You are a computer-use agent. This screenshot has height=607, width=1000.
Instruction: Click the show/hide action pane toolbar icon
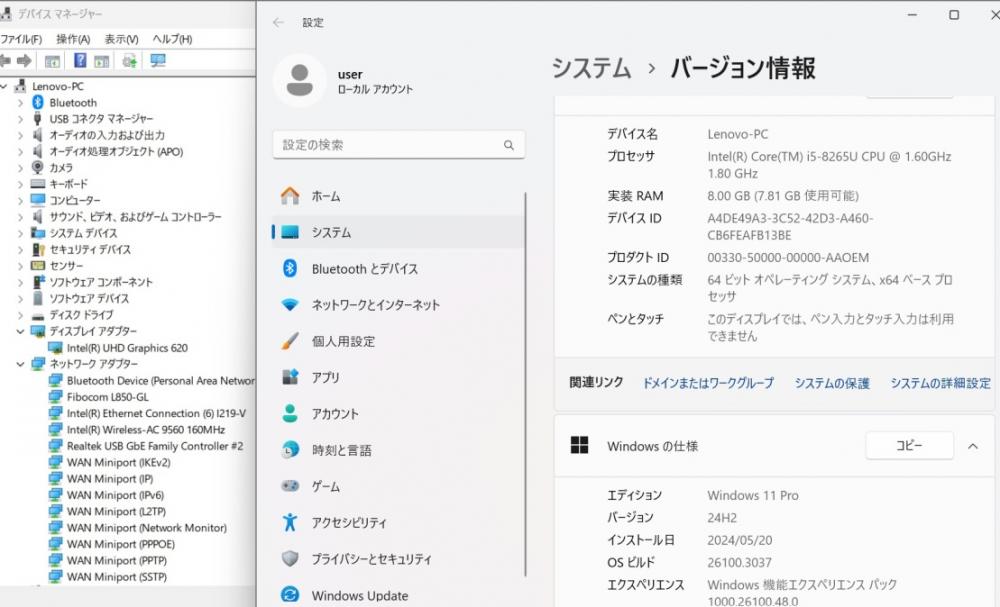point(101,61)
